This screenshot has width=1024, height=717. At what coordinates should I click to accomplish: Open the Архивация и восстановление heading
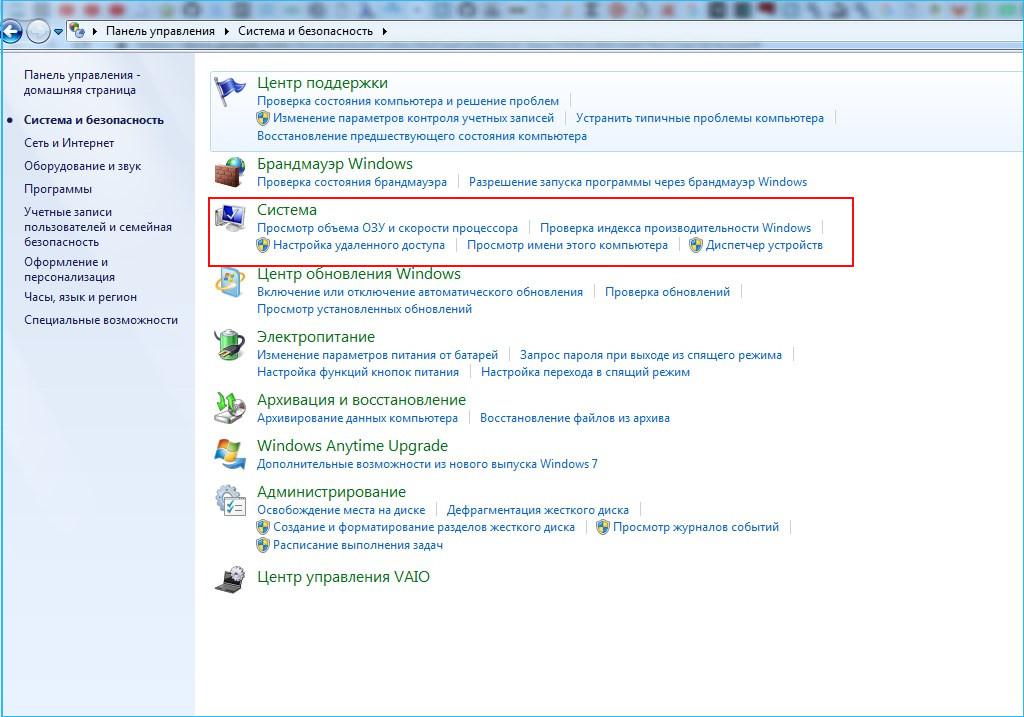[x=361, y=400]
